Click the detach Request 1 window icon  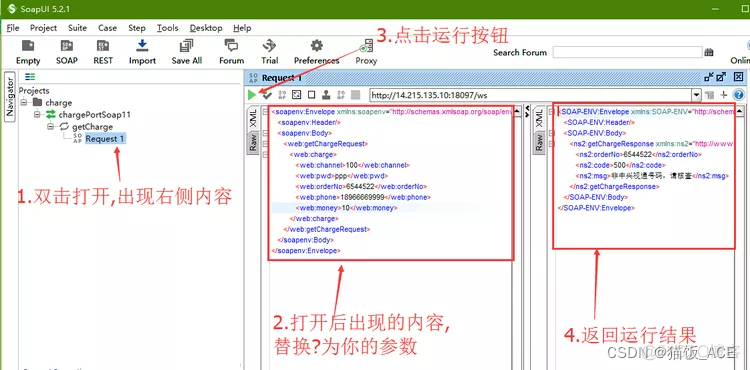coord(709,77)
